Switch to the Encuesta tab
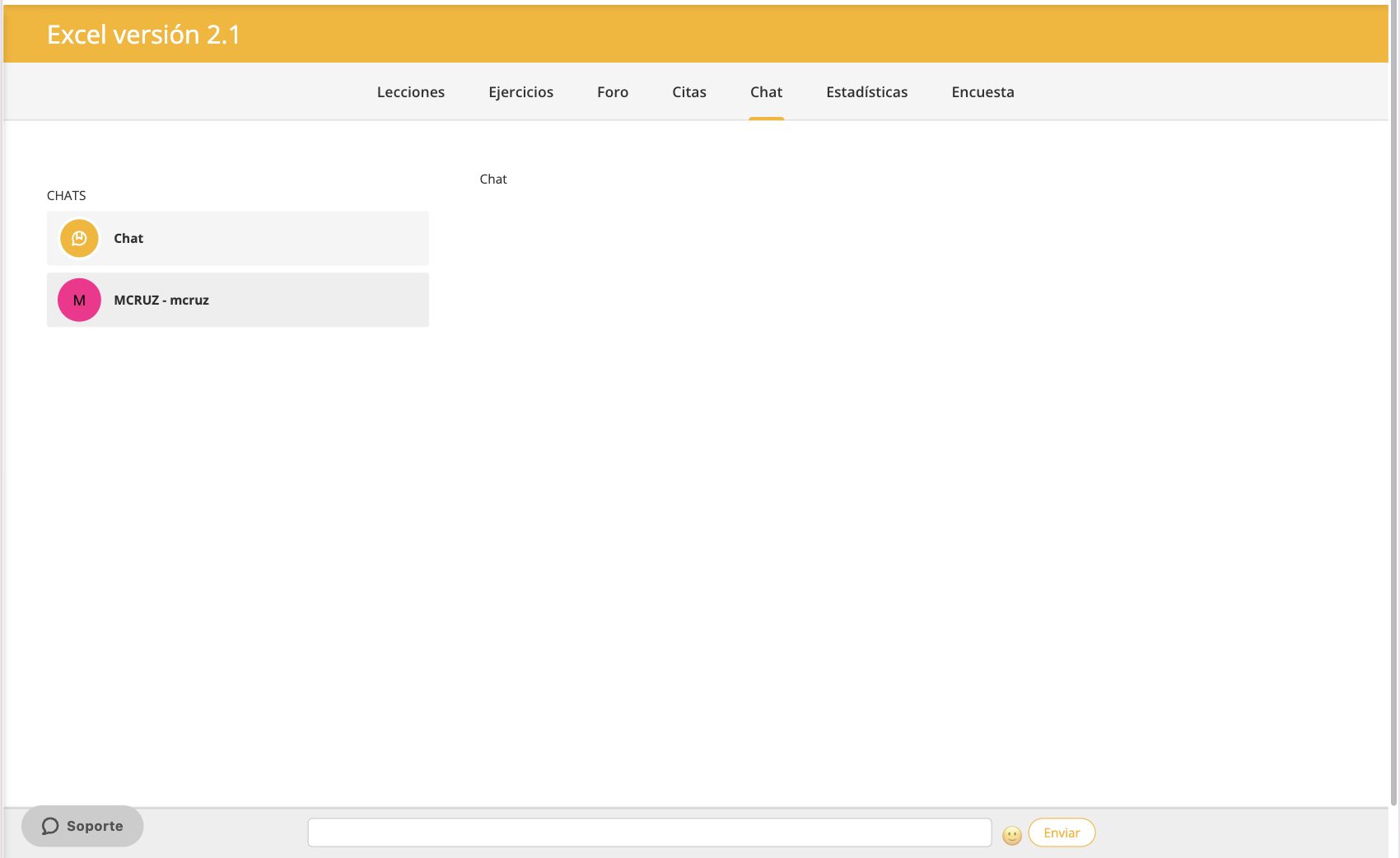The height and width of the screenshot is (858, 1400). point(982,92)
